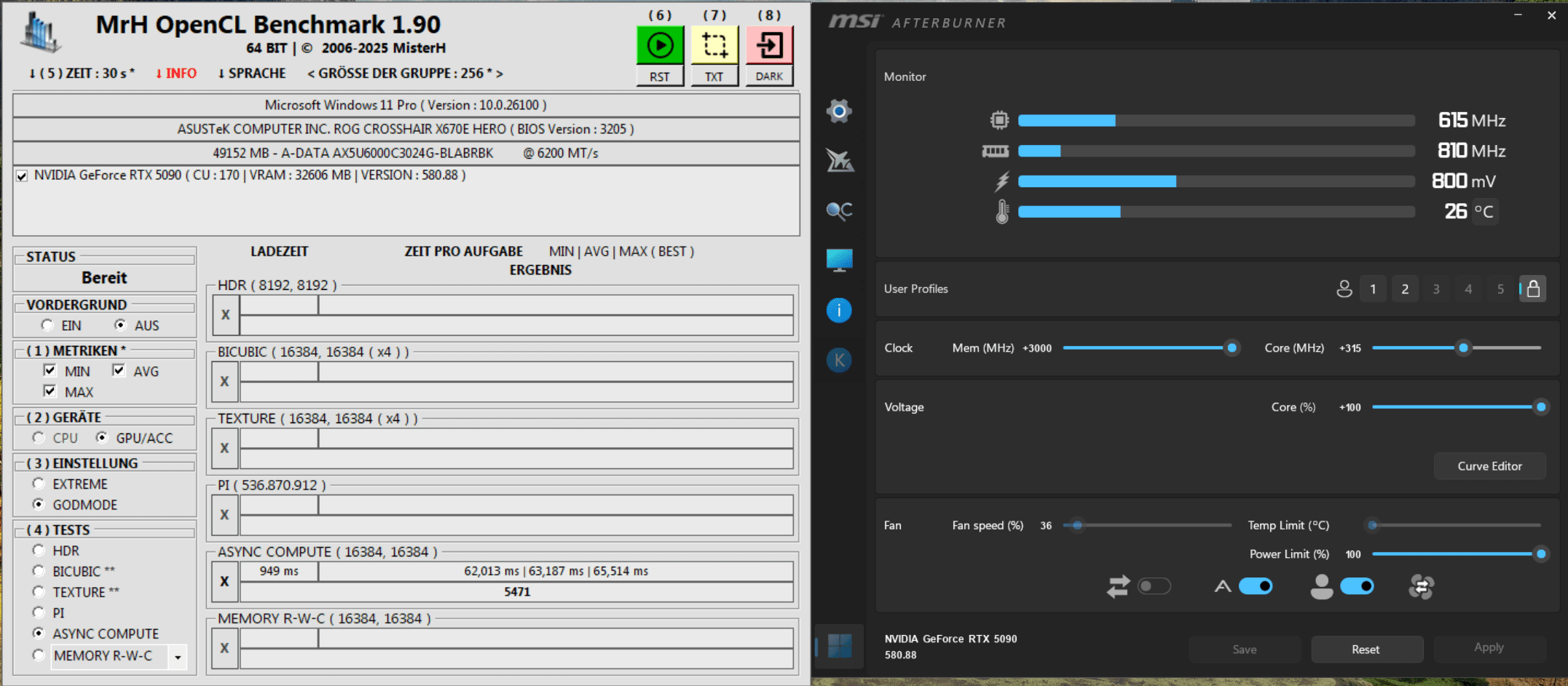Click the red exit icon

769,45
